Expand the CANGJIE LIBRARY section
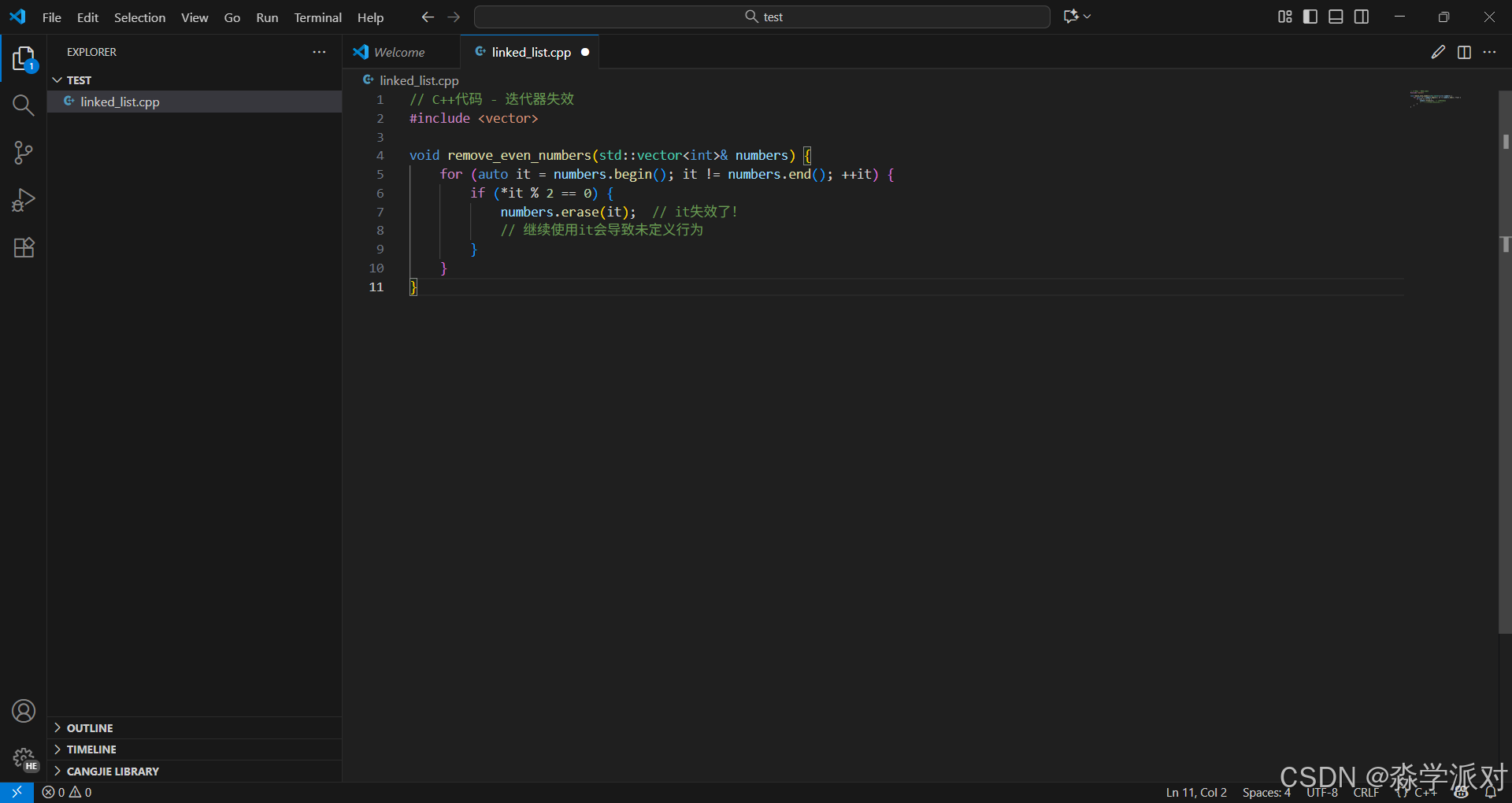 (195, 772)
